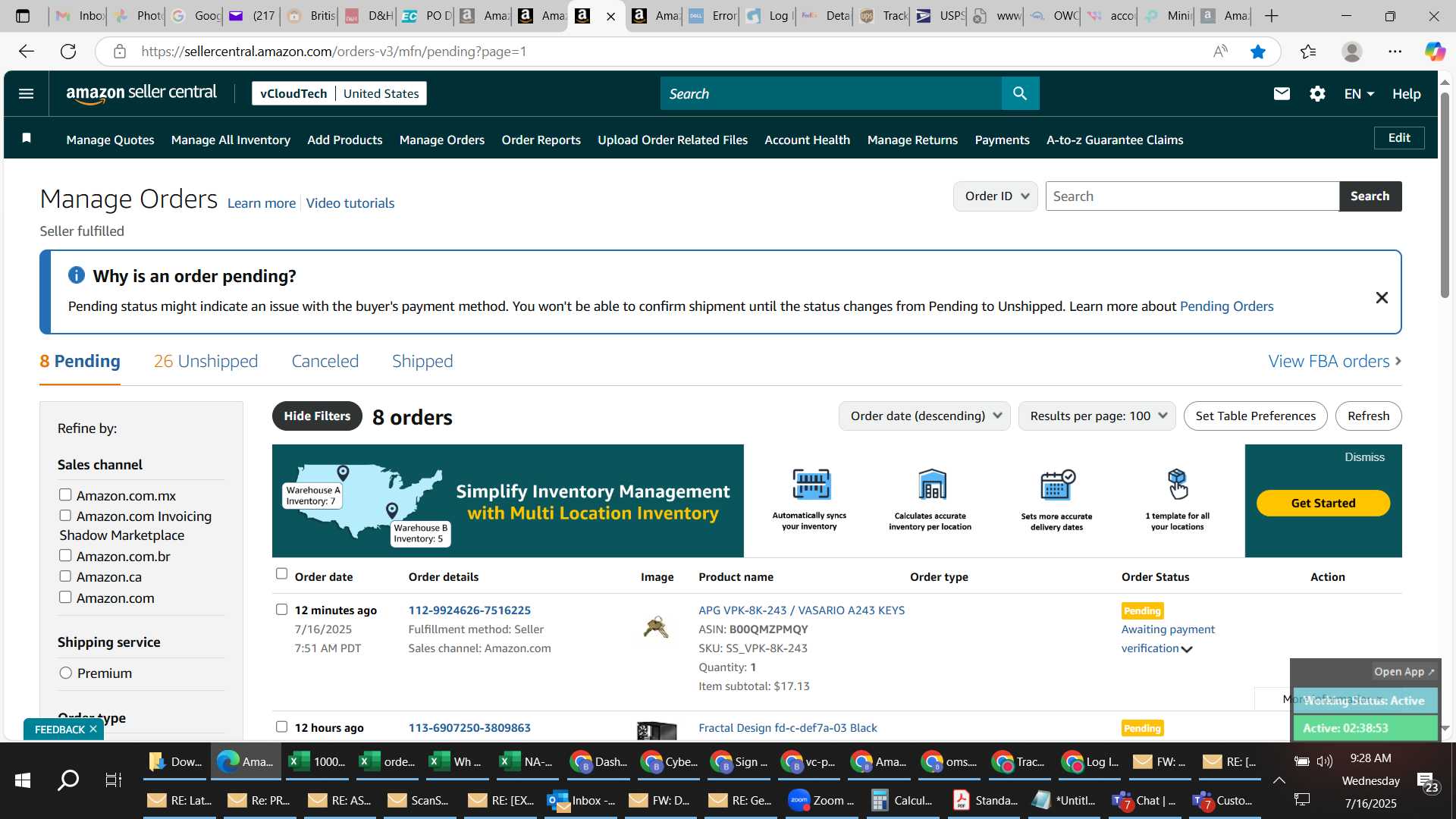Image resolution: width=1456 pixels, height=819 pixels.
Task: Open a new browser tab with plus icon
Action: point(1272,16)
